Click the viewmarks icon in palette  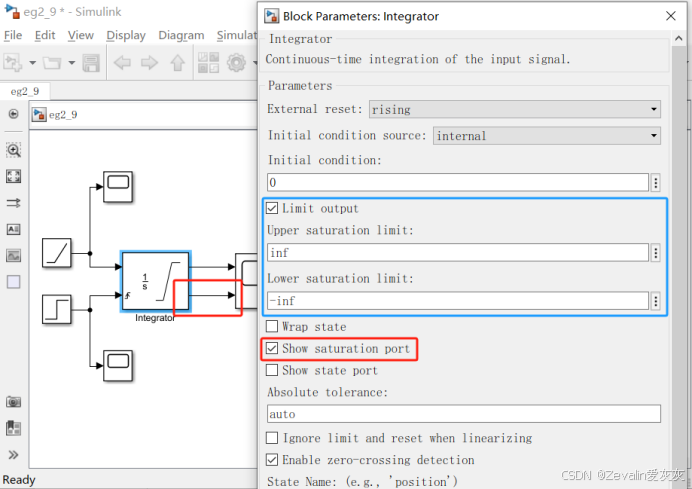click(x=13, y=428)
